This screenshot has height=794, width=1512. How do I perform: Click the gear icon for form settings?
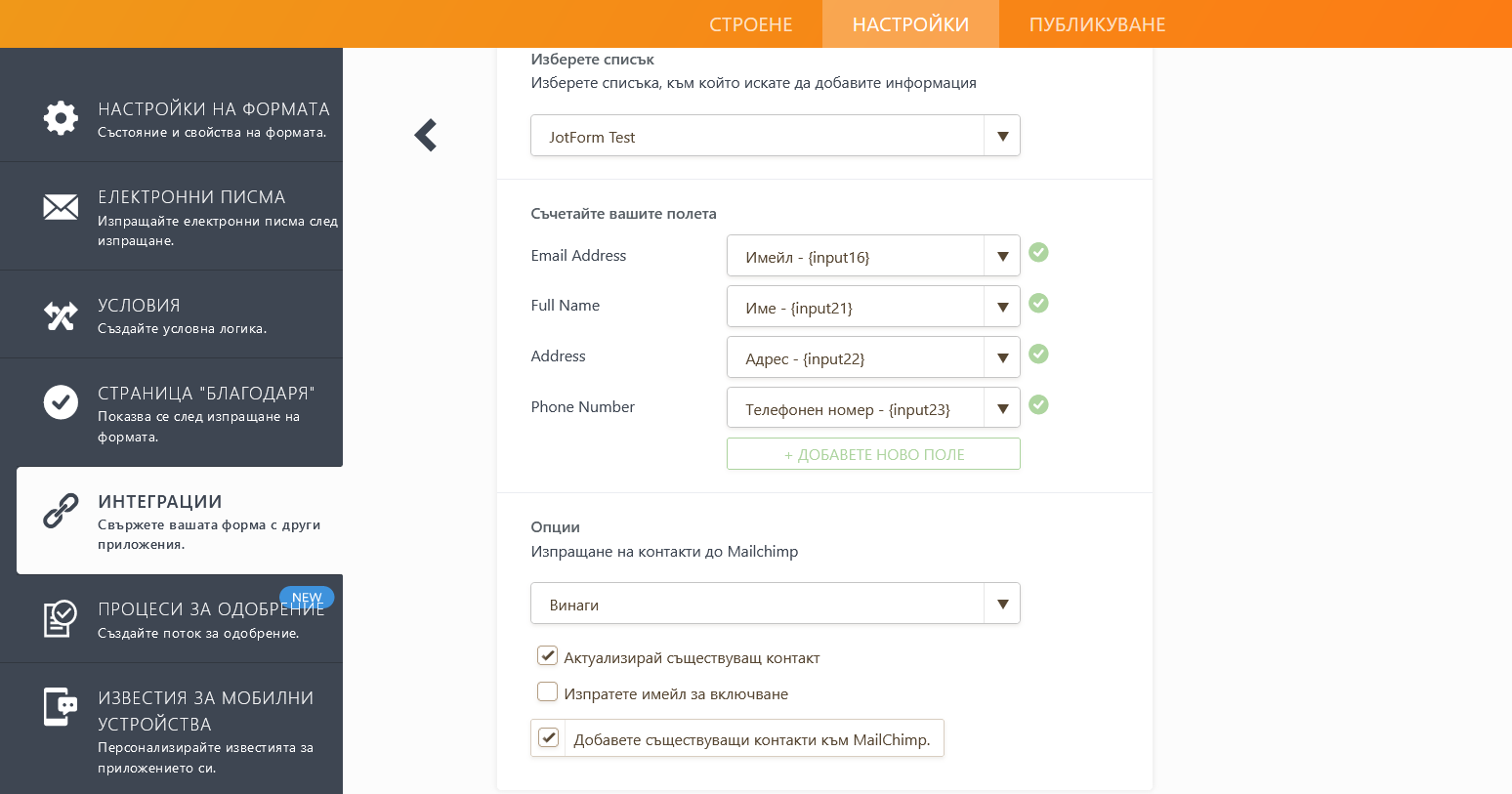click(x=61, y=117)
